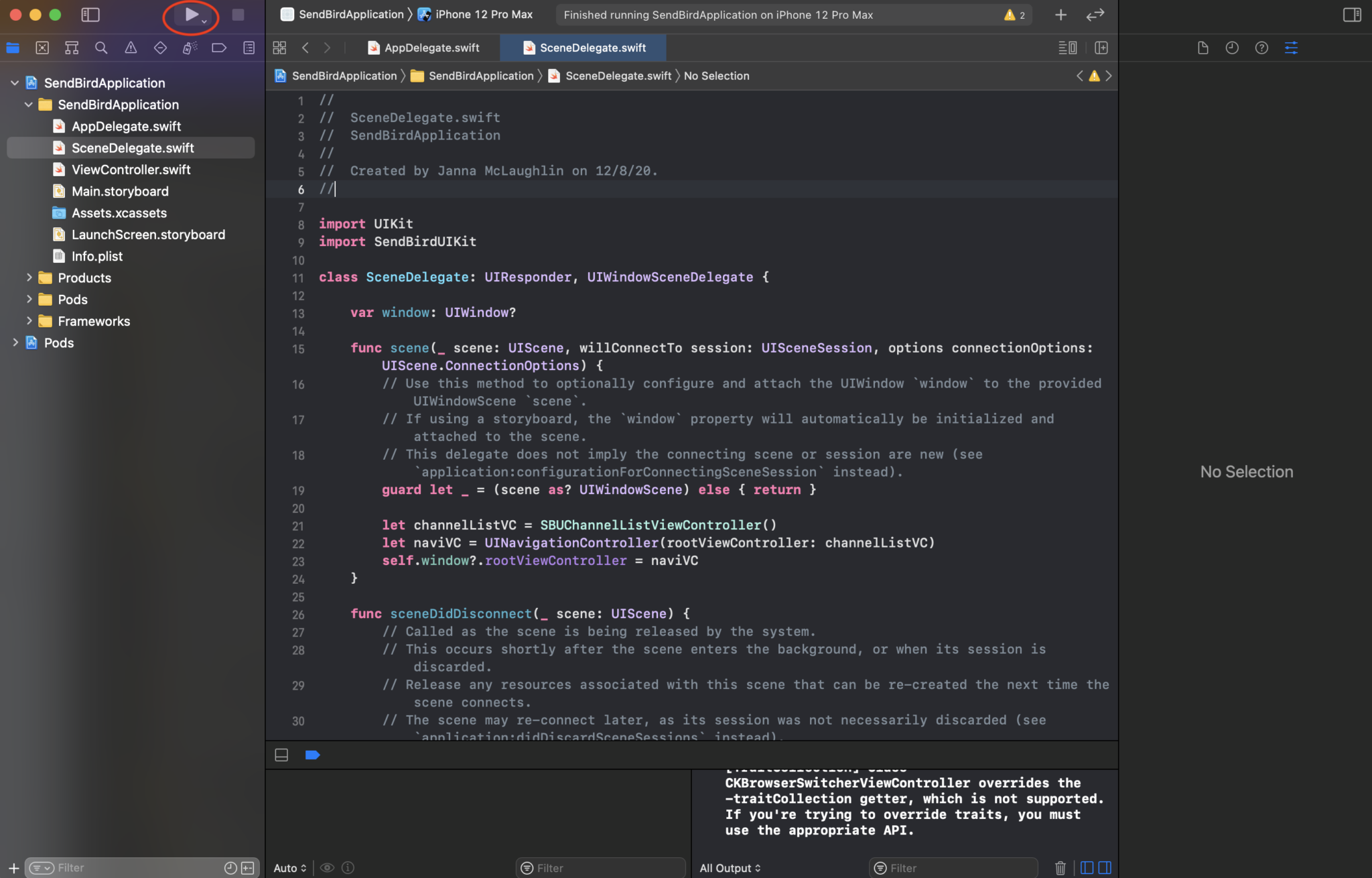This screenshot has height=878, width=1372.
Task: Select the SceneDelegate.swift editor tab
Action: coord(584,48)
